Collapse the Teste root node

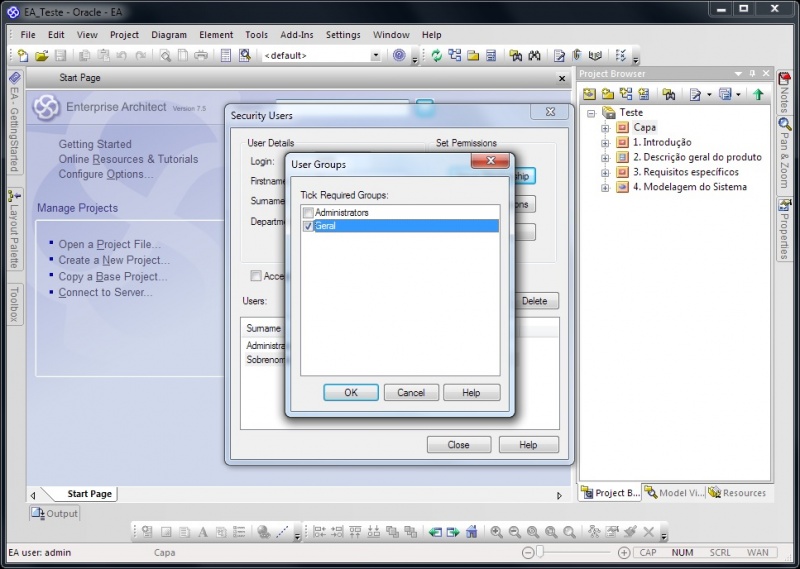tap(592, 113)
